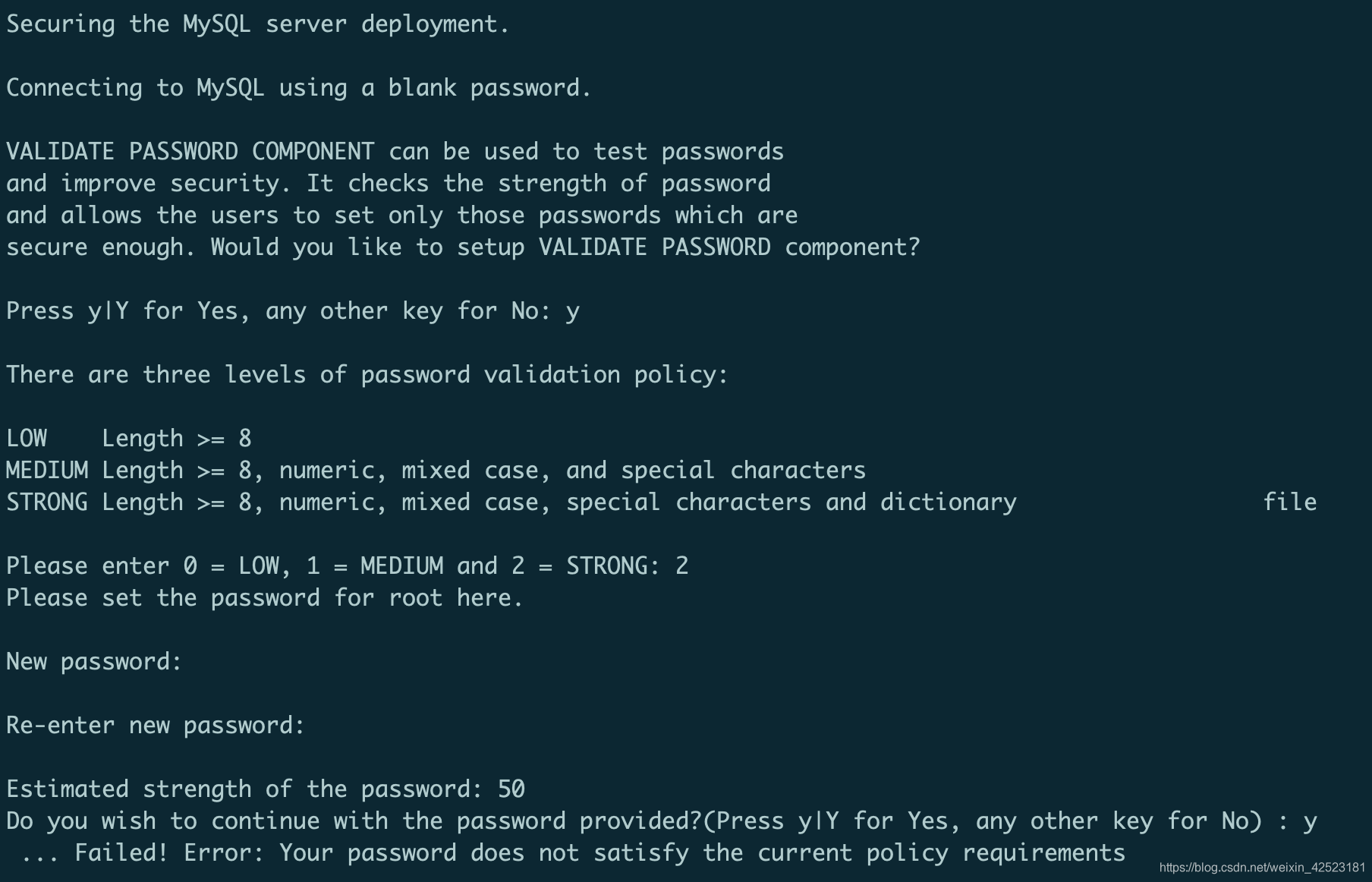The width and height of the screenshot is (1372, 882).
Task: Click 'Estimated strength of the password: 50'
Action: point(266,789)
